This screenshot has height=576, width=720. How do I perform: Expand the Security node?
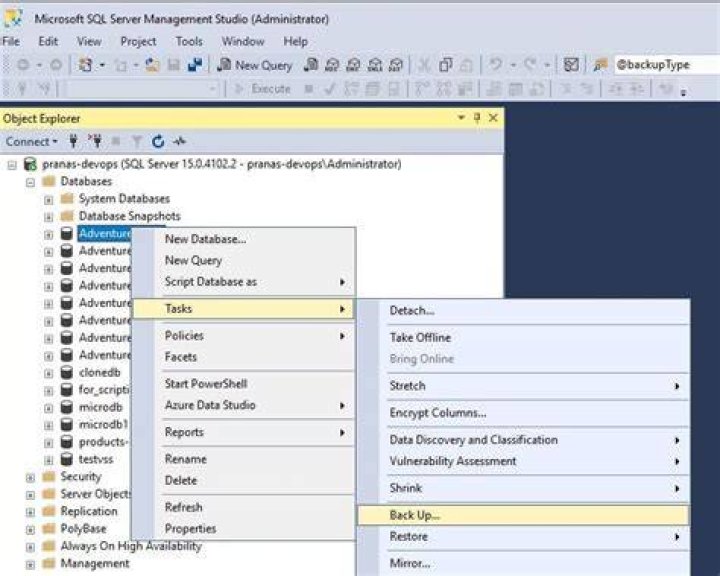click(30, 478)
